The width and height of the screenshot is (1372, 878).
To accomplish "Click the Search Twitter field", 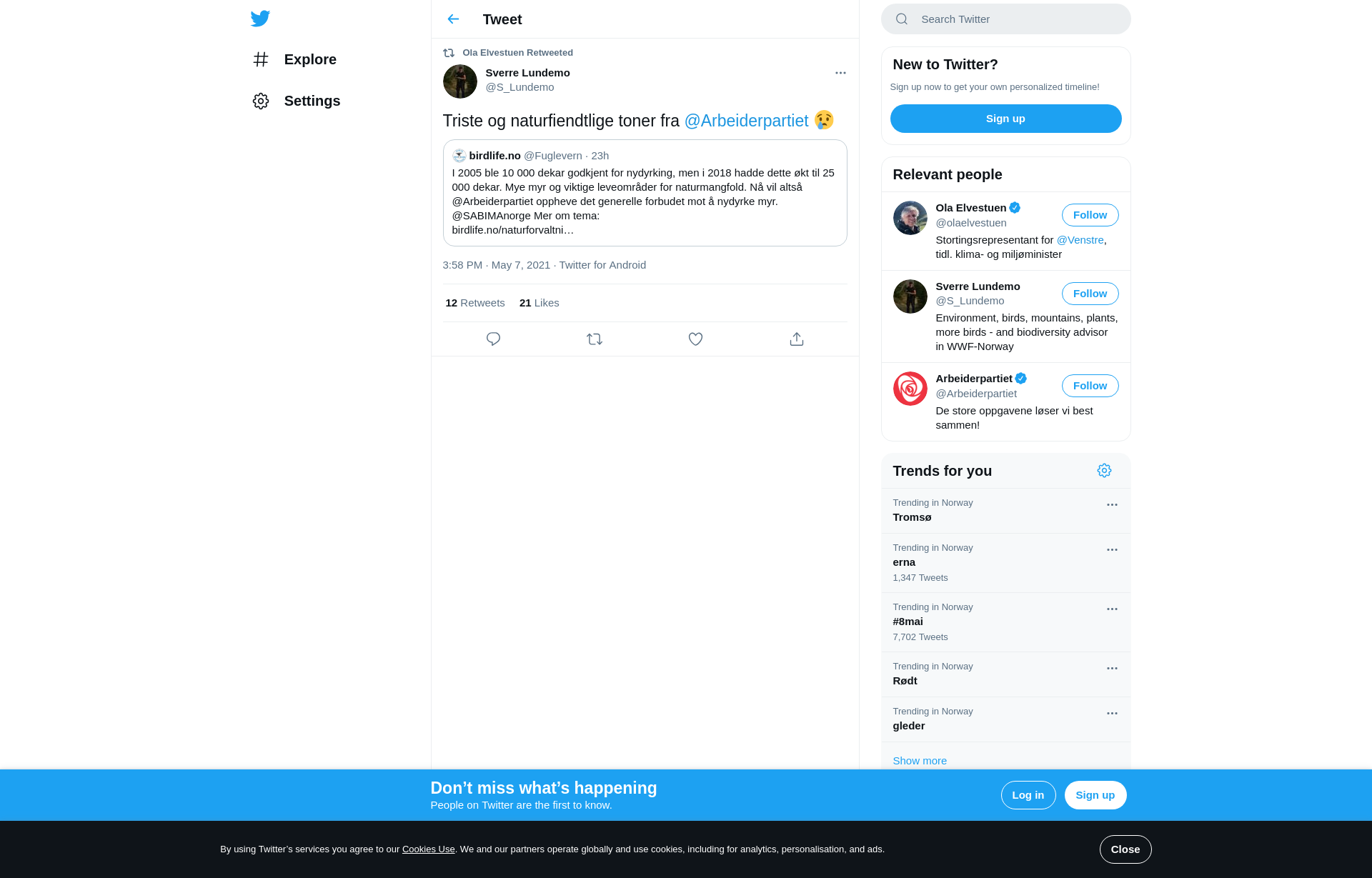I will (1005, 19).
